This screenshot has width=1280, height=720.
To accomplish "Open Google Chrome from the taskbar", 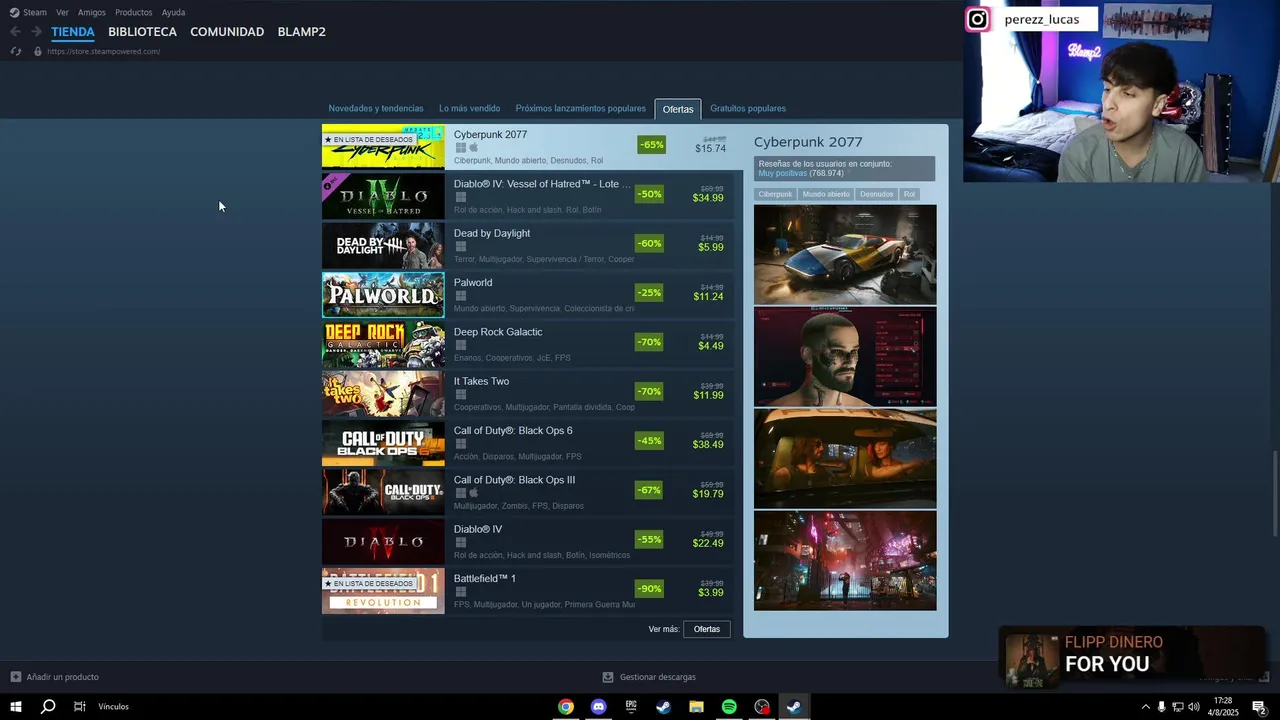I will coord(566,707).
